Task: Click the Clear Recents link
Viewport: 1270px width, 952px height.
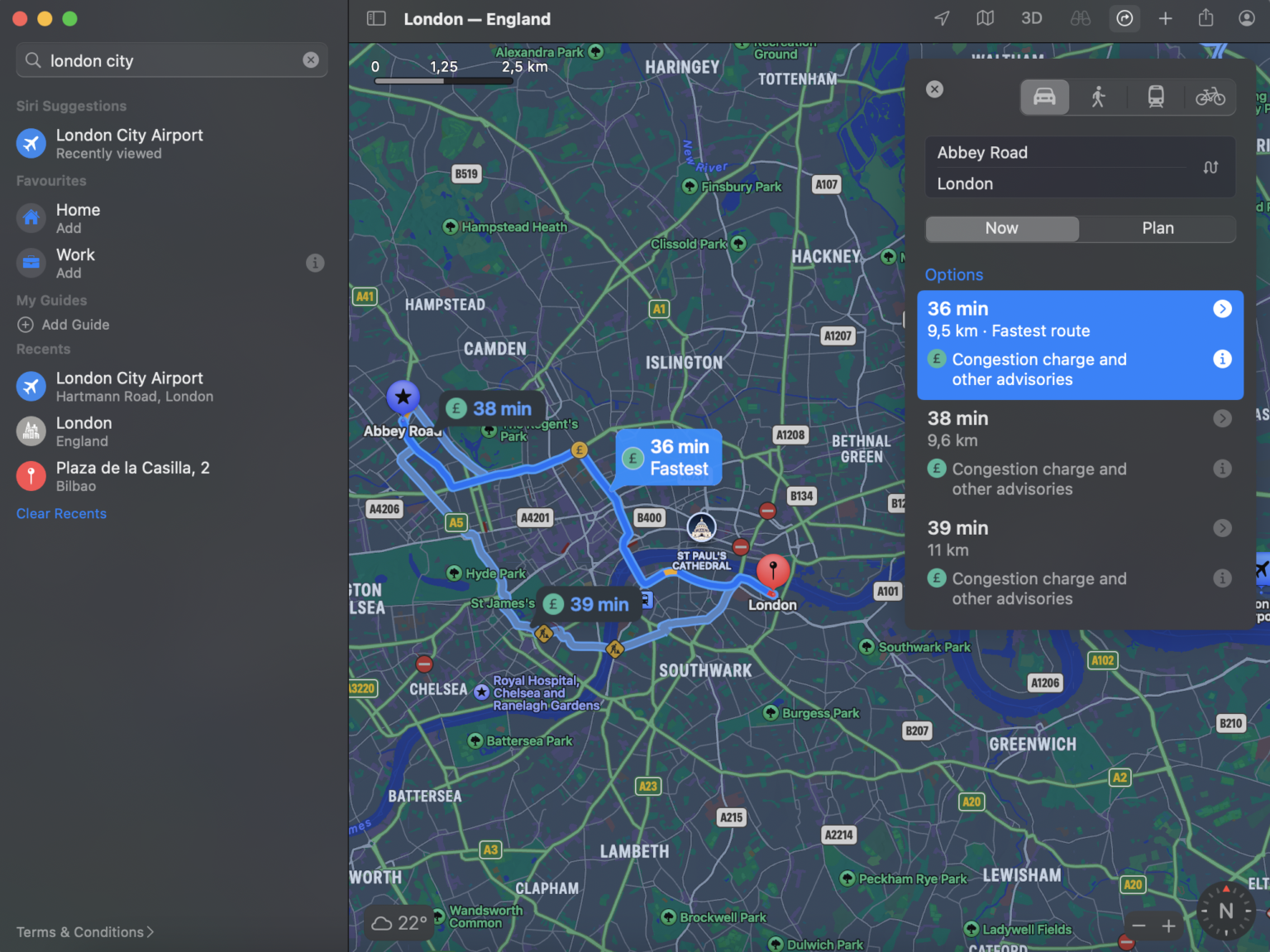Action: [61, 513]
